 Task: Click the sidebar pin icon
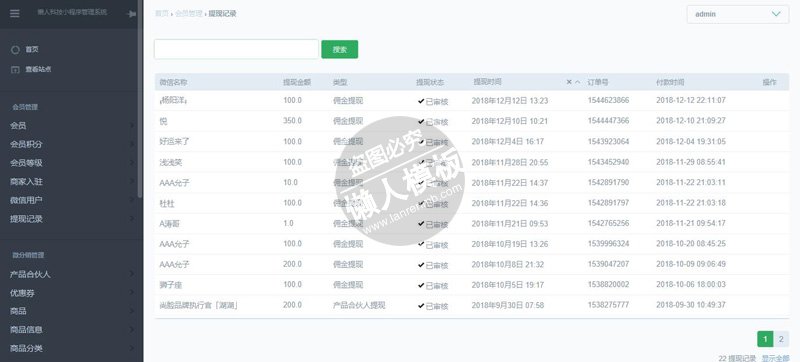pos(132,14)
